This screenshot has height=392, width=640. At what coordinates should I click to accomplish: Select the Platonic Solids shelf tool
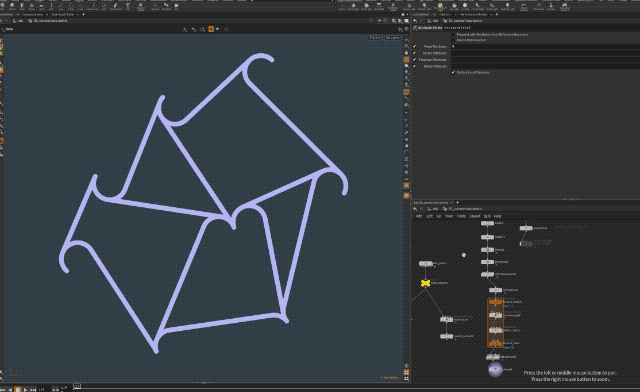pos(141,6)
